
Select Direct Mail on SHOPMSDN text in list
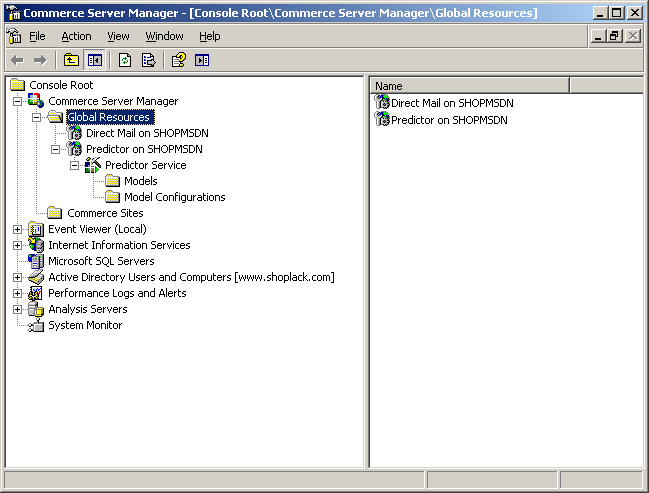coord(452,103)
